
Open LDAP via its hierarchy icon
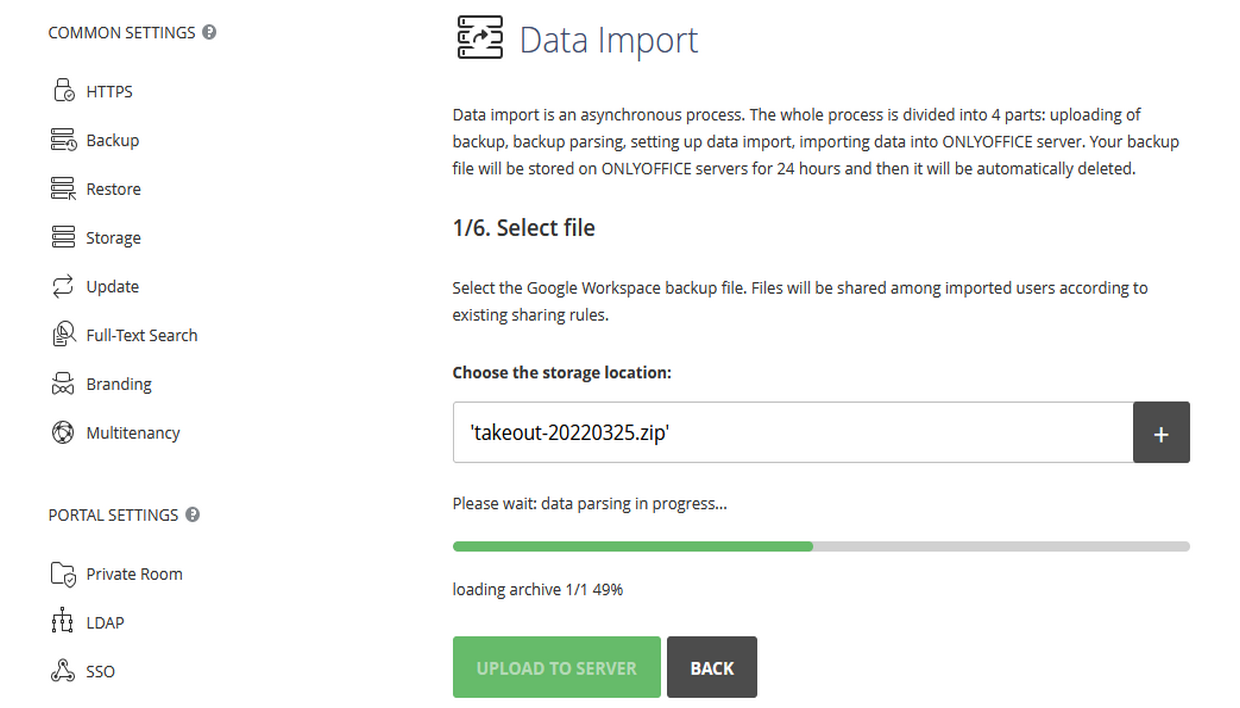[x=62, y=622]
